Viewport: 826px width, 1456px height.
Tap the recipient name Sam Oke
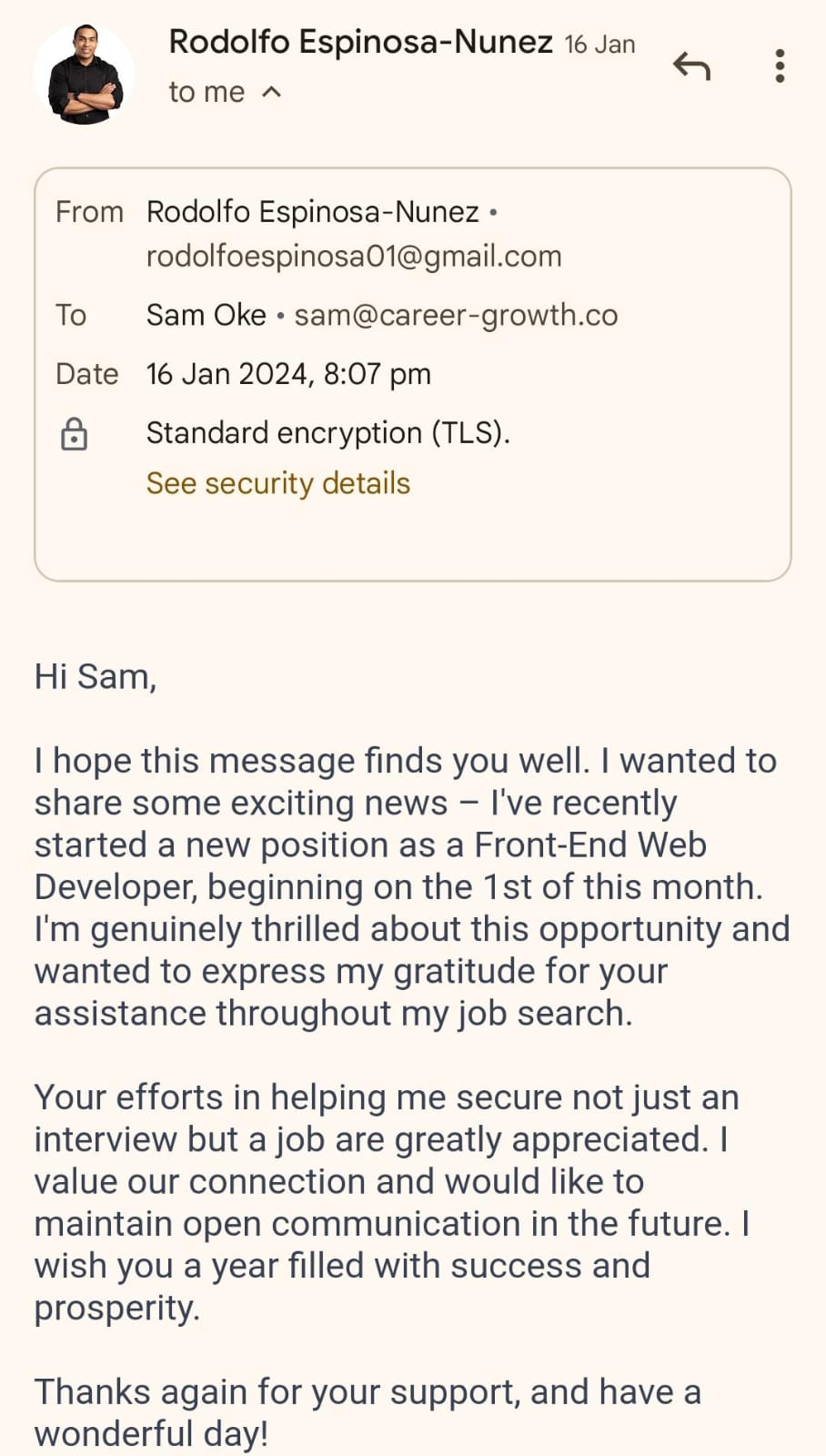pos(206,315)
